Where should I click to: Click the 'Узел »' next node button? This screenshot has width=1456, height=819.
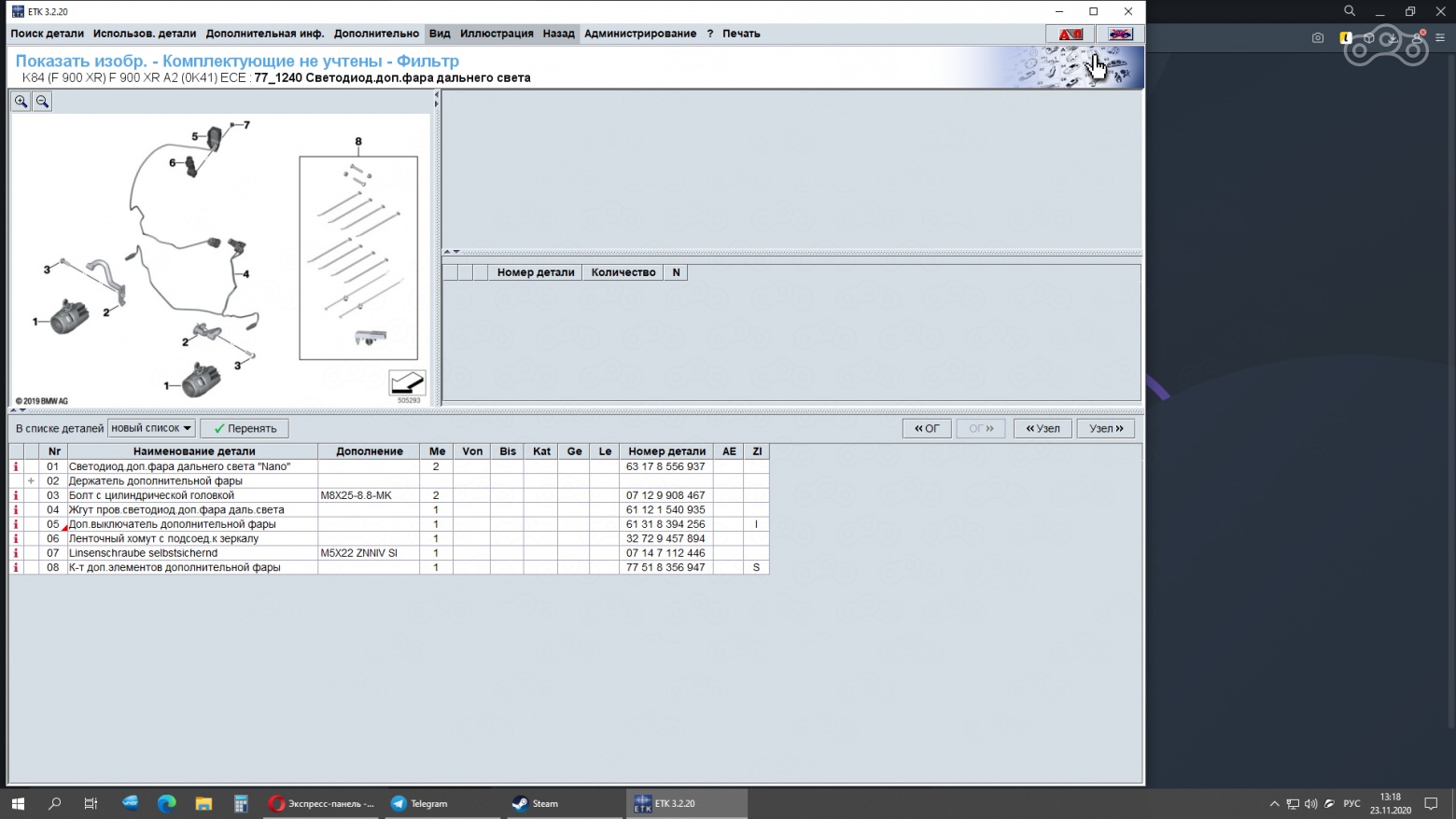pyautogui.click(x=1106, y=428)
